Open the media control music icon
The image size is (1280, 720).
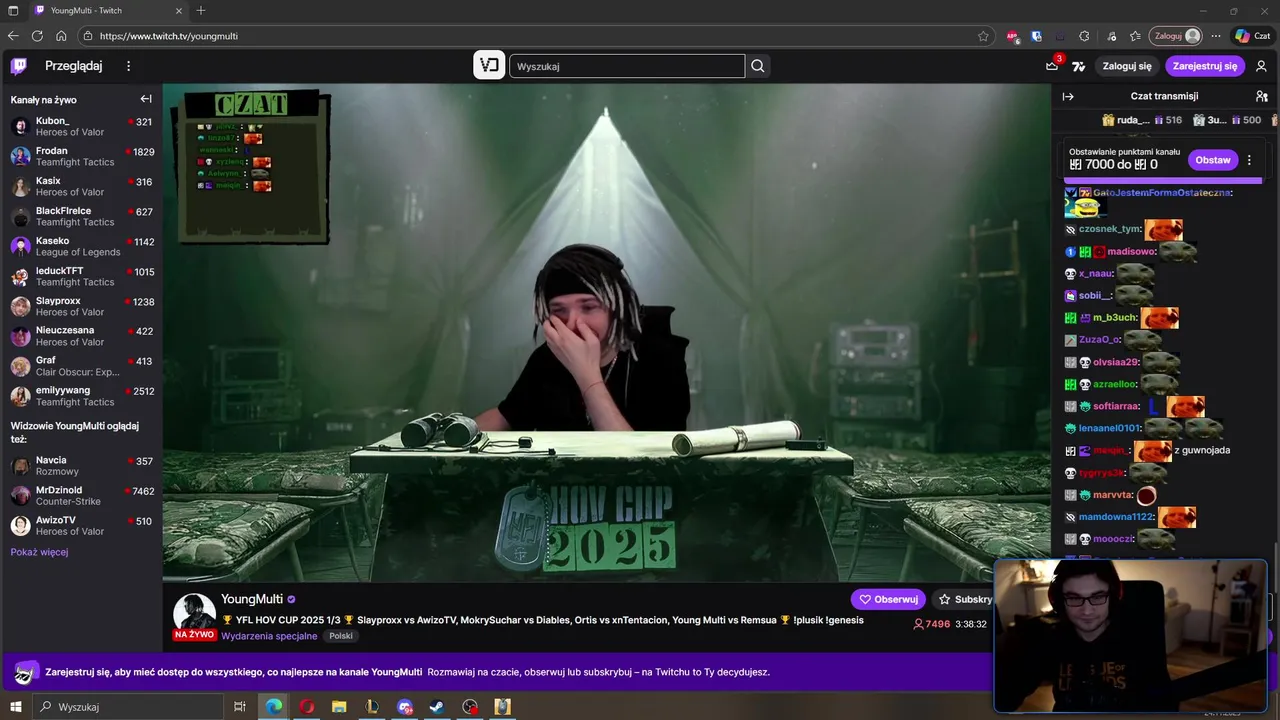point(1110,36)
